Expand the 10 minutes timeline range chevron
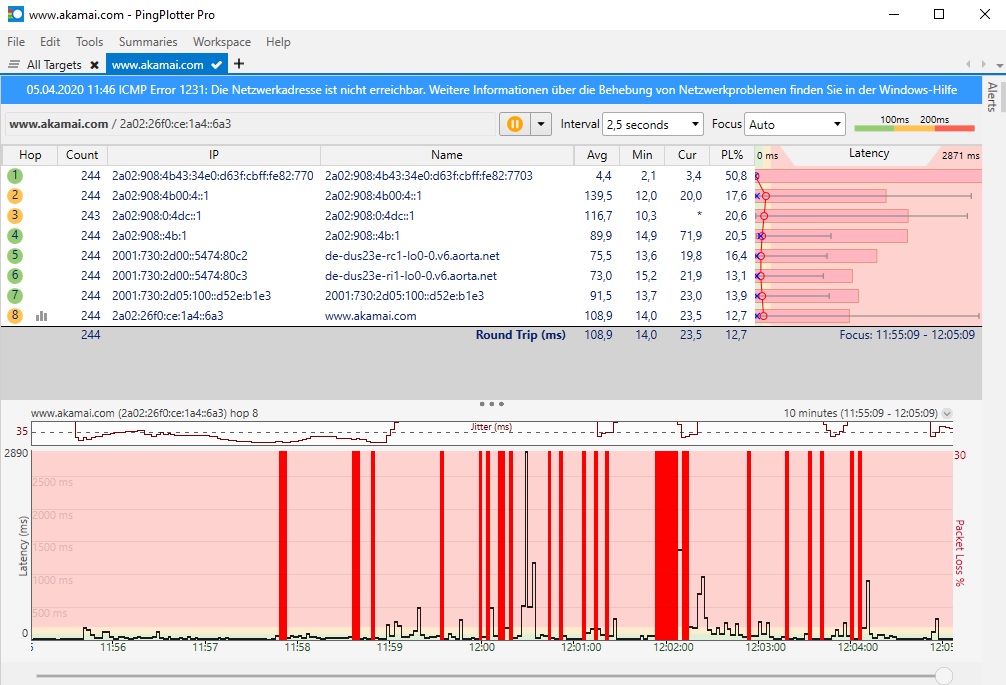This screenshot has height=685, width=1006. (x=946, y=414)
